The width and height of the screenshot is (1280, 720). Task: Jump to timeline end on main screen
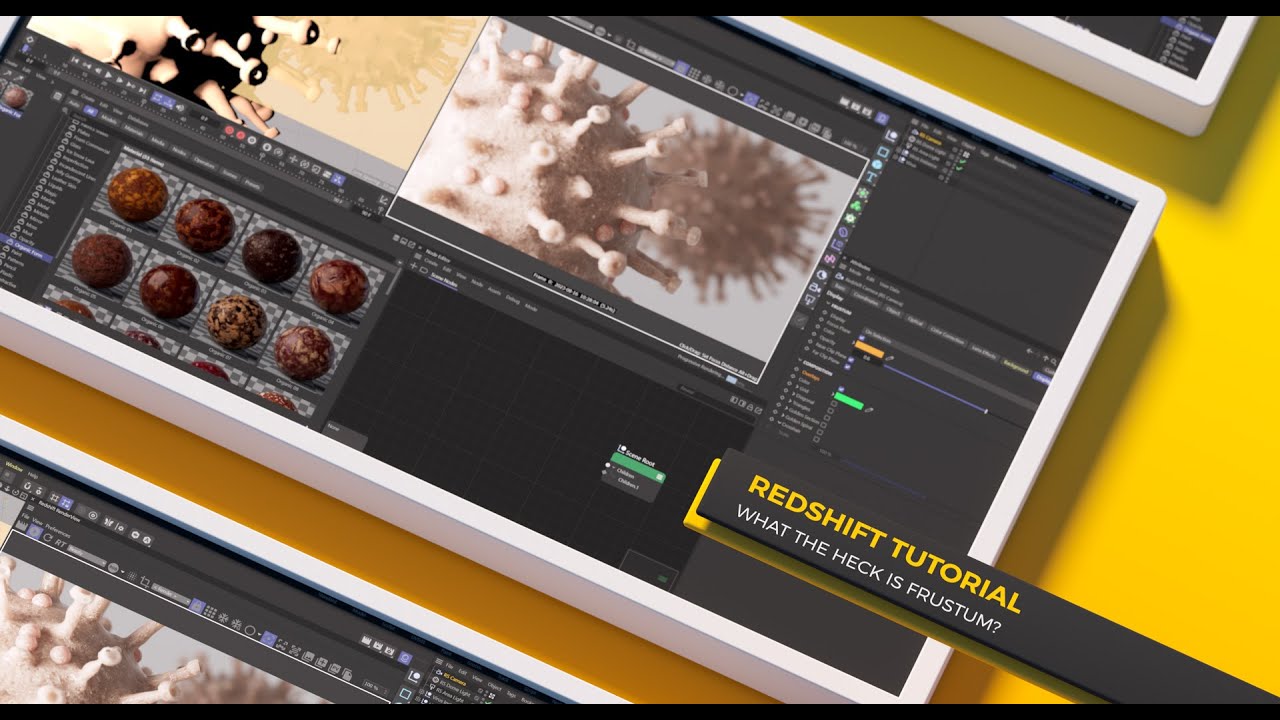click(x=143, y=90)
